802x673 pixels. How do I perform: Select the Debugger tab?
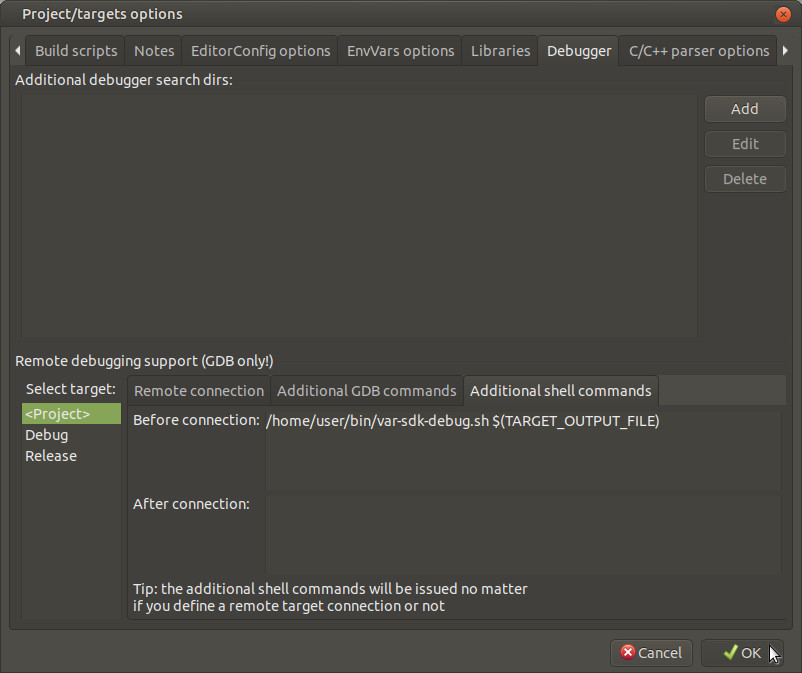click(x=579, y=51)
